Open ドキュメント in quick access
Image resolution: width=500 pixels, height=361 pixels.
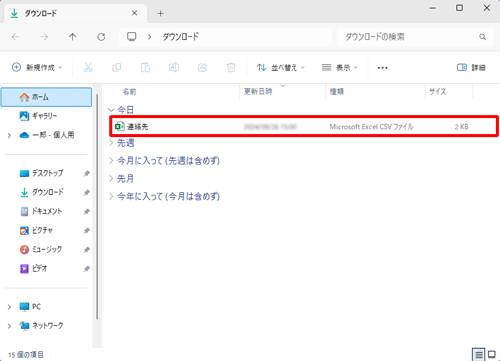coord(41,211)
